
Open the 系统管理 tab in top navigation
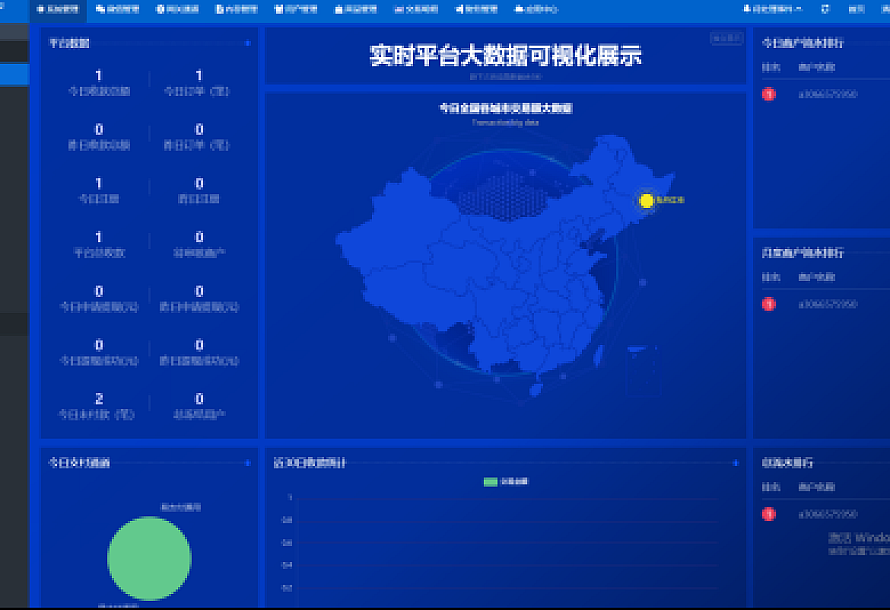[58, 9]
